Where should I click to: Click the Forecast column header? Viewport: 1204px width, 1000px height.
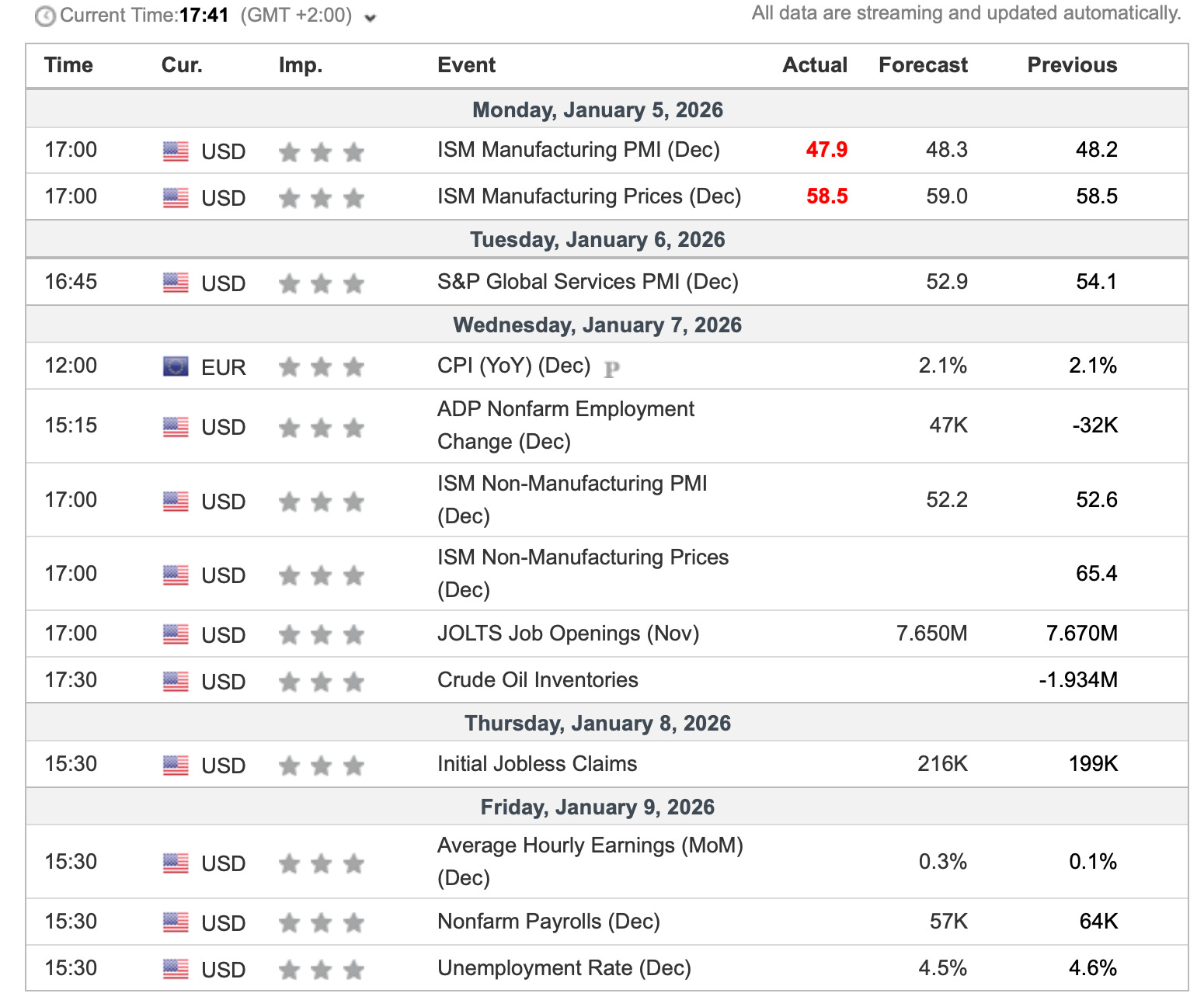tap(923, 65)
